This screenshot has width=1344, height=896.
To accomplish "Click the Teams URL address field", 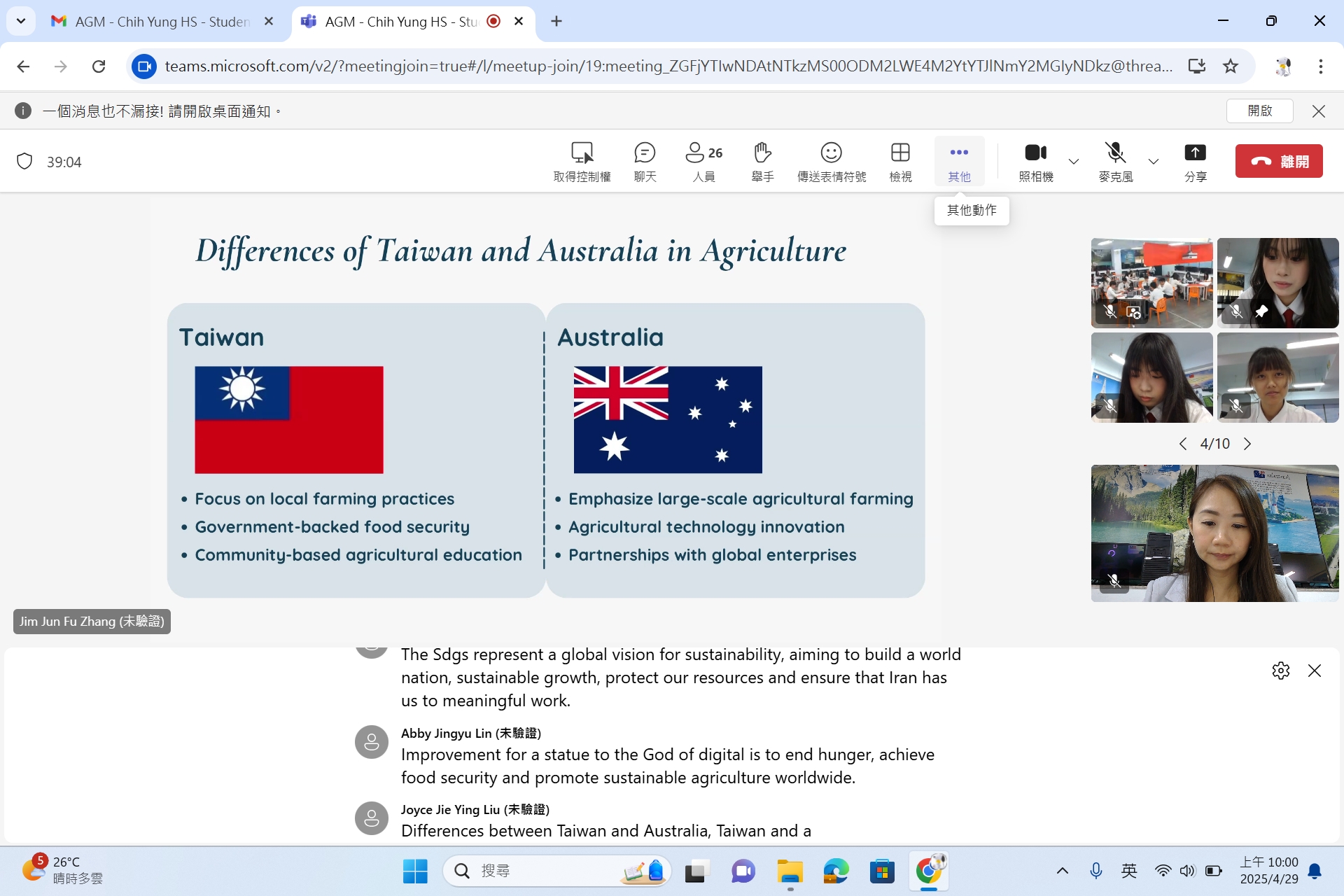I will point(668,66).
